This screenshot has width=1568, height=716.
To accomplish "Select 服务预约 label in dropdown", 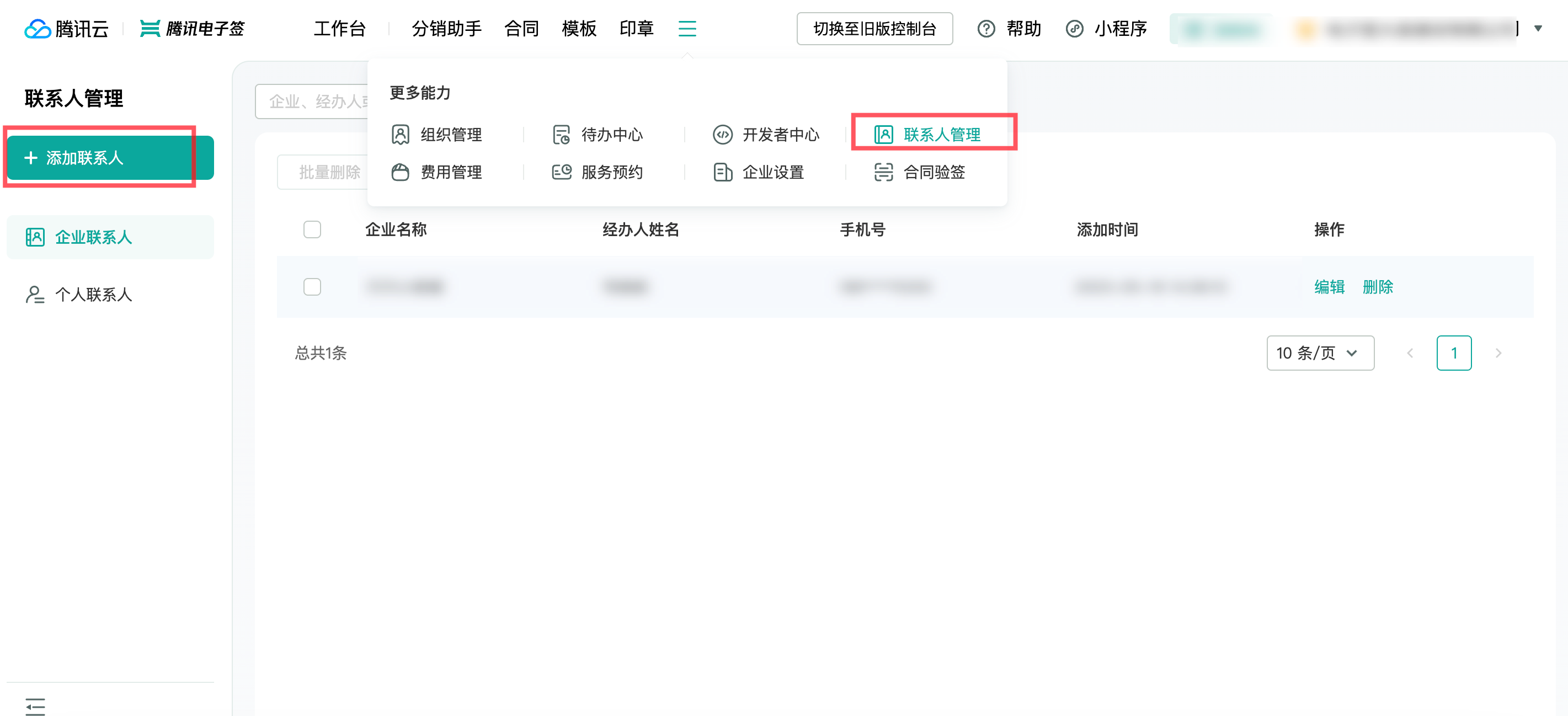I will 612,172.
